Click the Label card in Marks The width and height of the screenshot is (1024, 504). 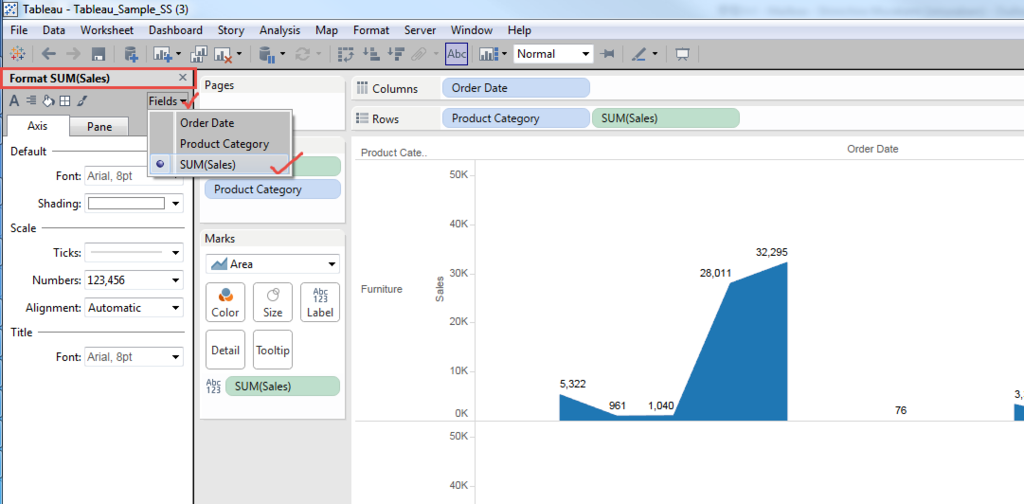[x=320, y=303]
